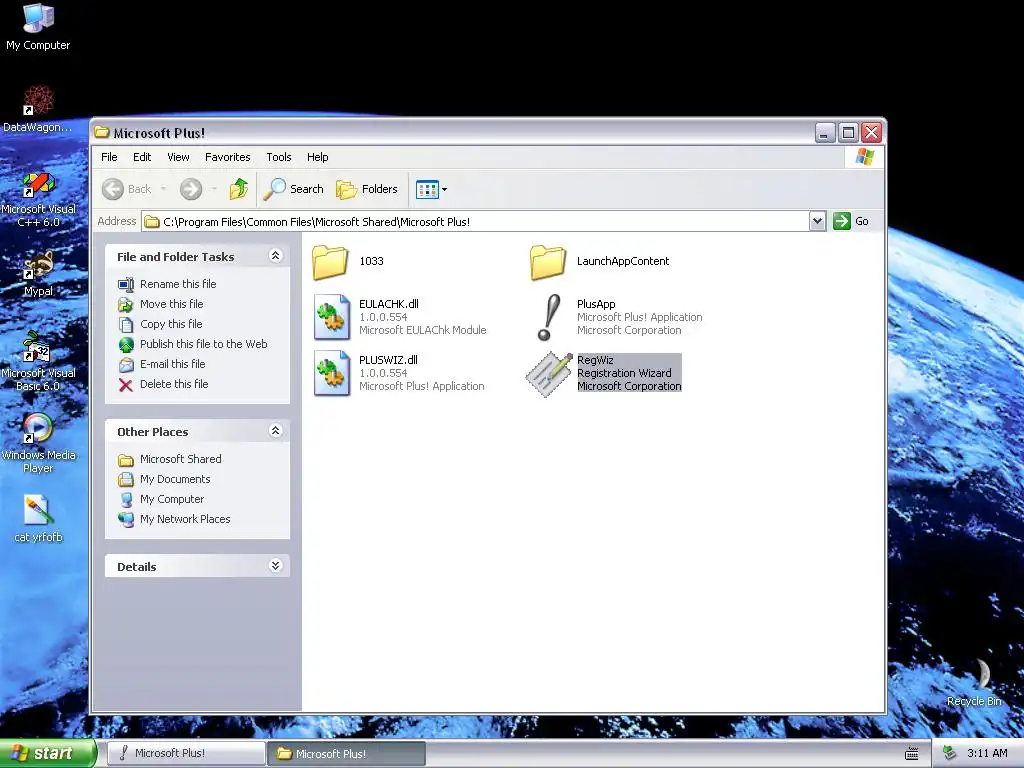
Task: Click Publish this file to the Web
Action: tap(203, 344)
